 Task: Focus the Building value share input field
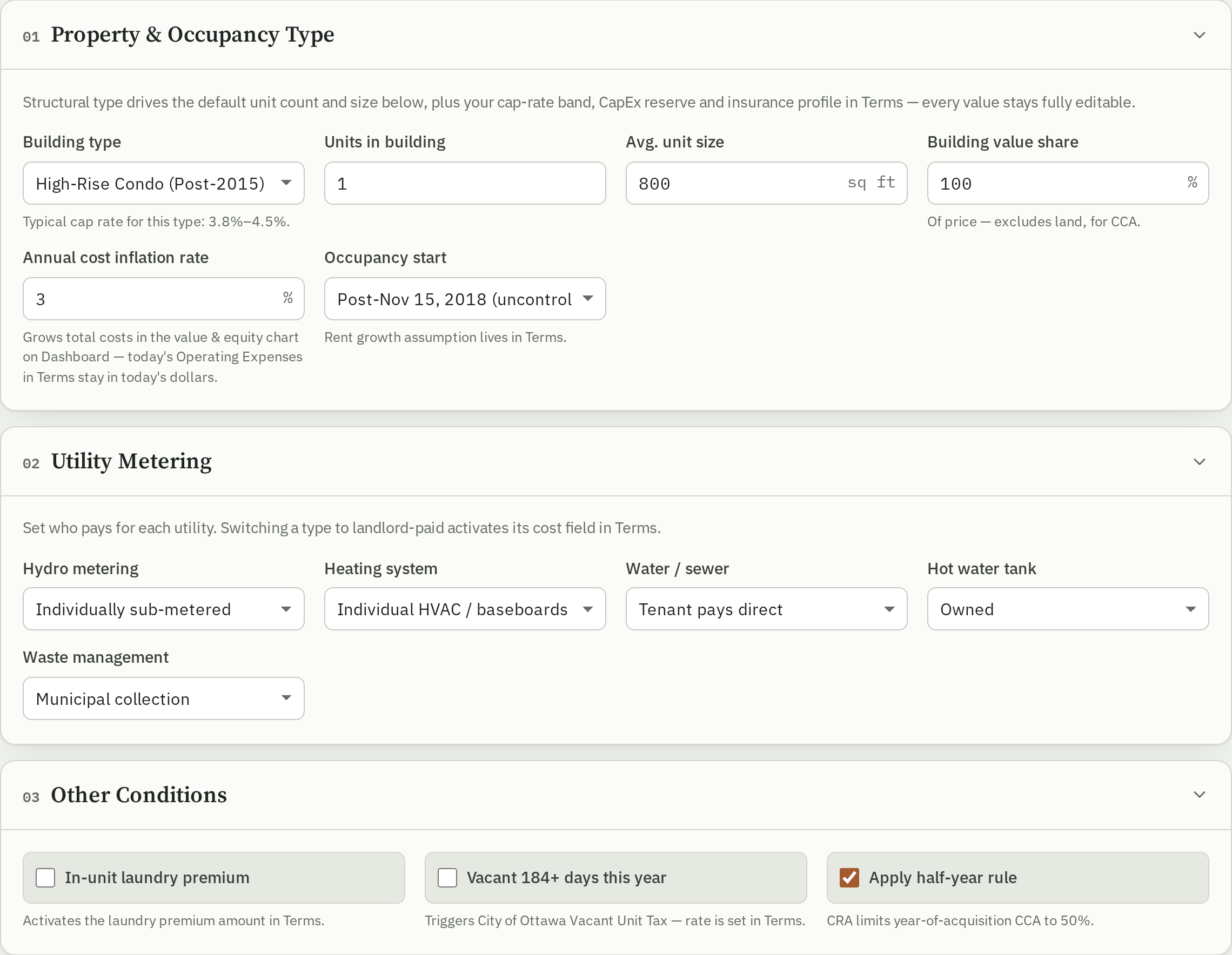pos(1068,183)
